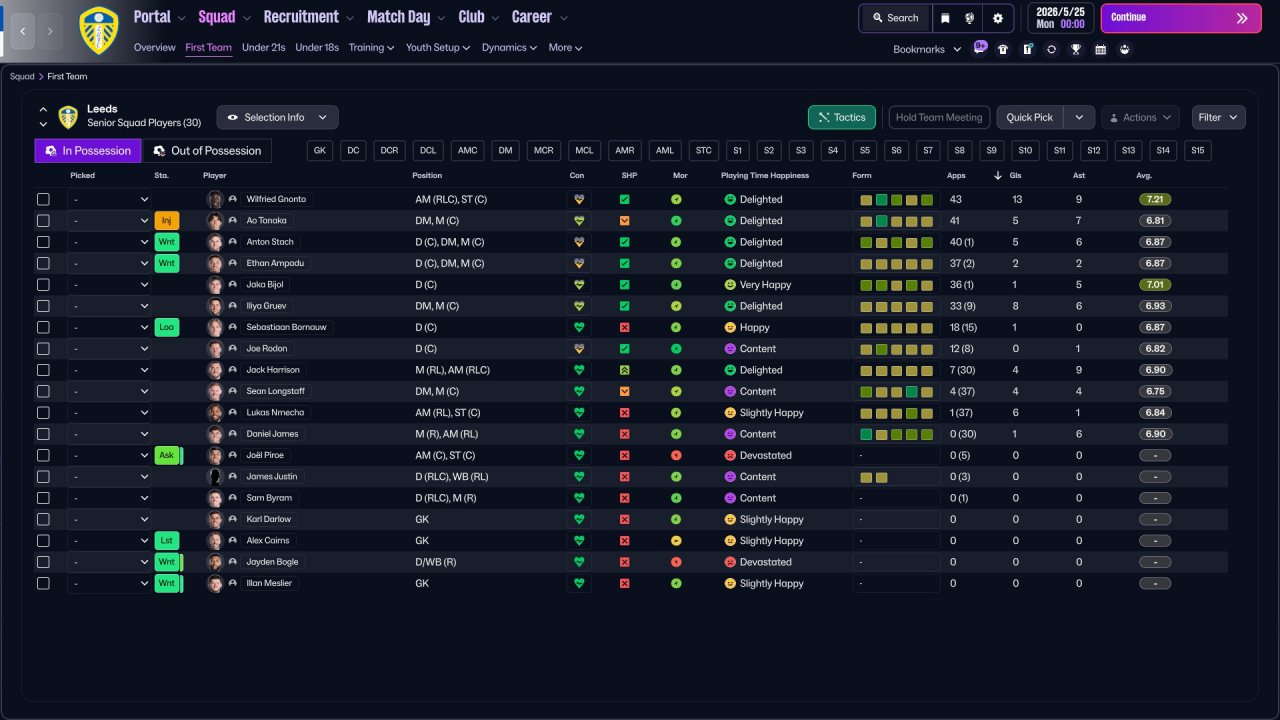Open Picked dropdown for Ethan Ampadu
The height and width of the screenshot is (720, 1280).
point(109,263)
